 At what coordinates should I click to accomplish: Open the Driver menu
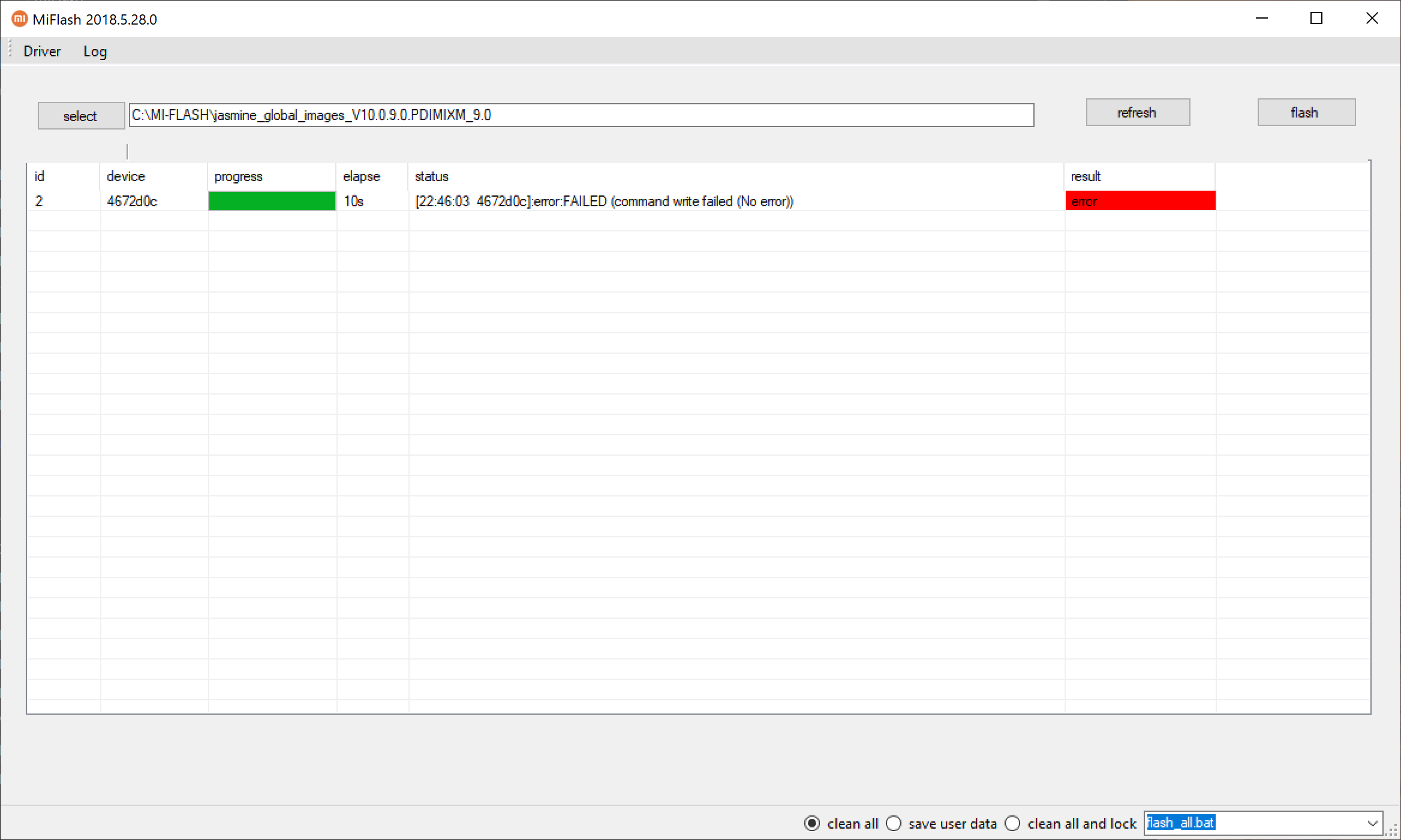[x=42, y=52]
